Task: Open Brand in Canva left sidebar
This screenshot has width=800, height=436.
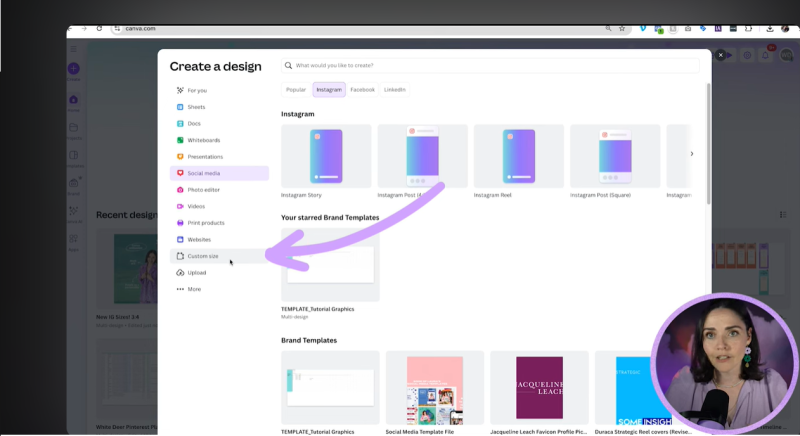Action: click(x=73, y=186)
